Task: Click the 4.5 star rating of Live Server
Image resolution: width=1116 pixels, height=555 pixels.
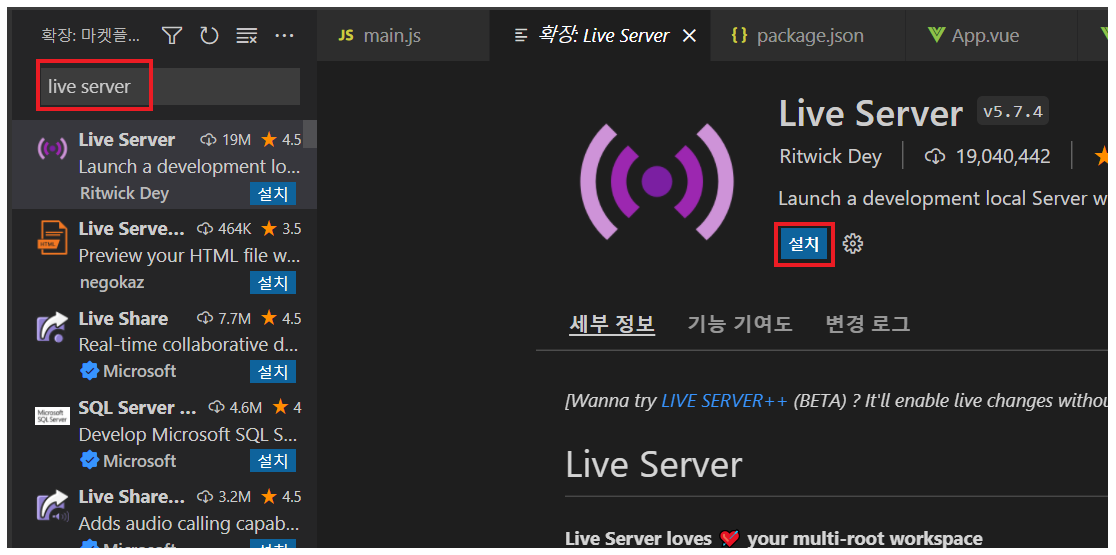Action: tap(281, 140)
